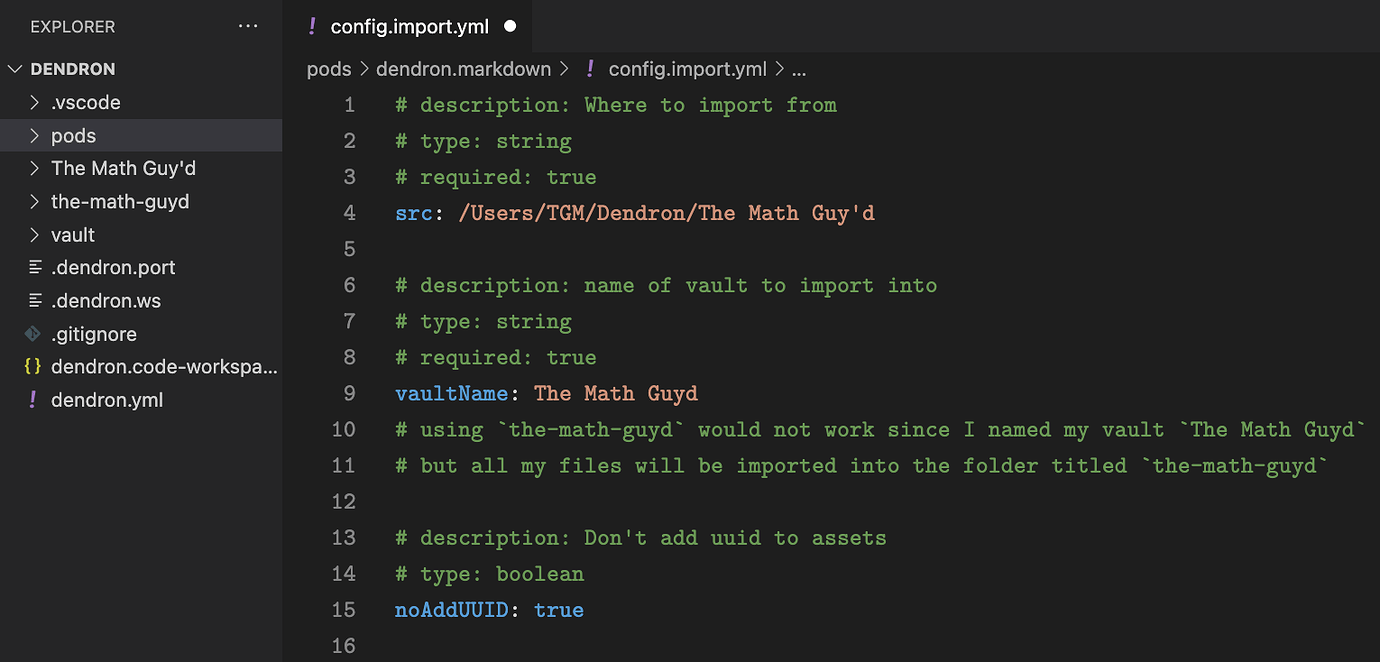The width and height of the screenshot is (1380, 662).
Task: Click the .dendron.ws file icon
Action: click(x=35, y=301)
